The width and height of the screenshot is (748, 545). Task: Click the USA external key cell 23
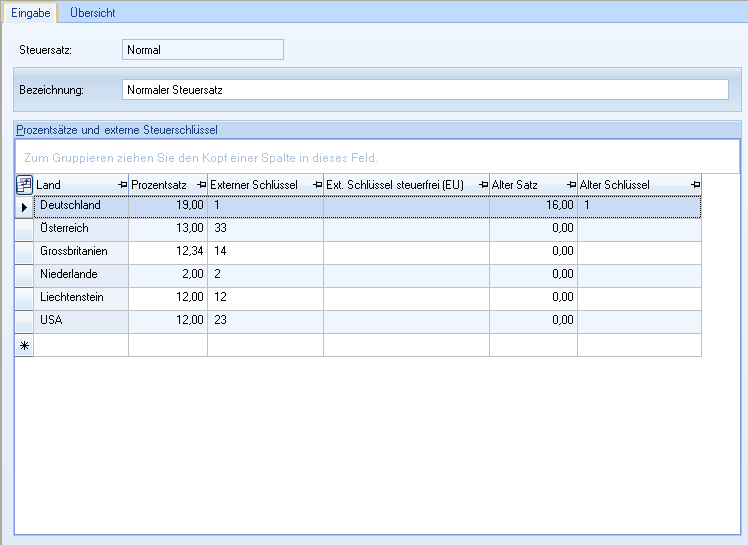pyautogui.click(x=264, y=321)
